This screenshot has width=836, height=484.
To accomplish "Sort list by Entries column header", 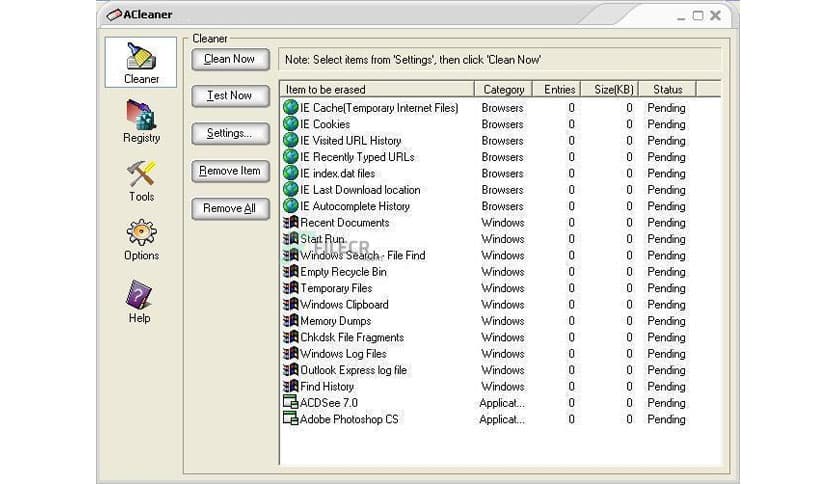I will pyautogui.click(x=556, y=89).
